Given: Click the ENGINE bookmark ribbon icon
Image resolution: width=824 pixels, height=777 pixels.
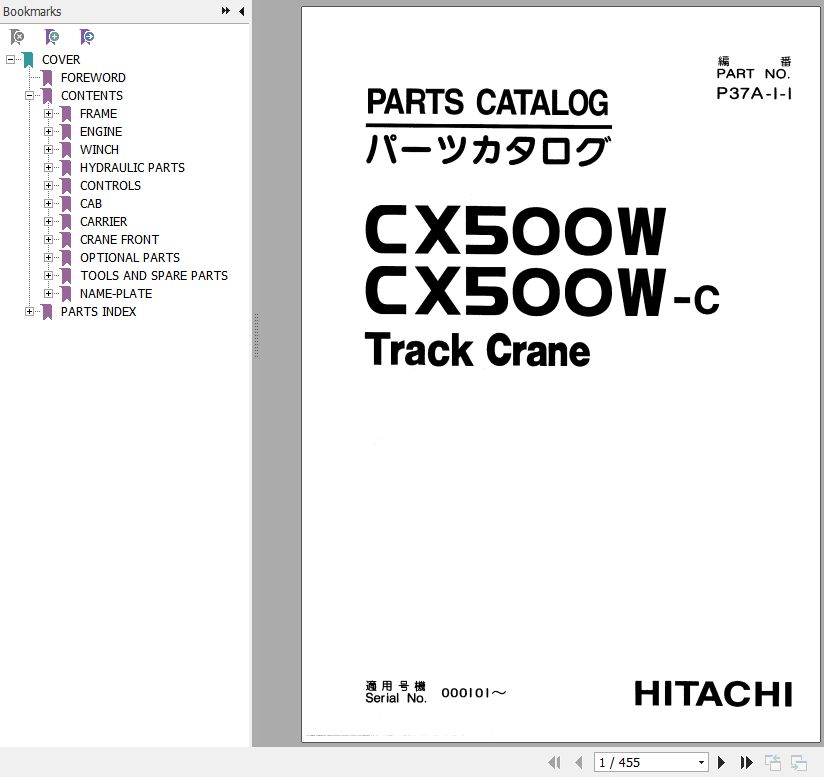Looking at the screenshot, I should point(66,132).
